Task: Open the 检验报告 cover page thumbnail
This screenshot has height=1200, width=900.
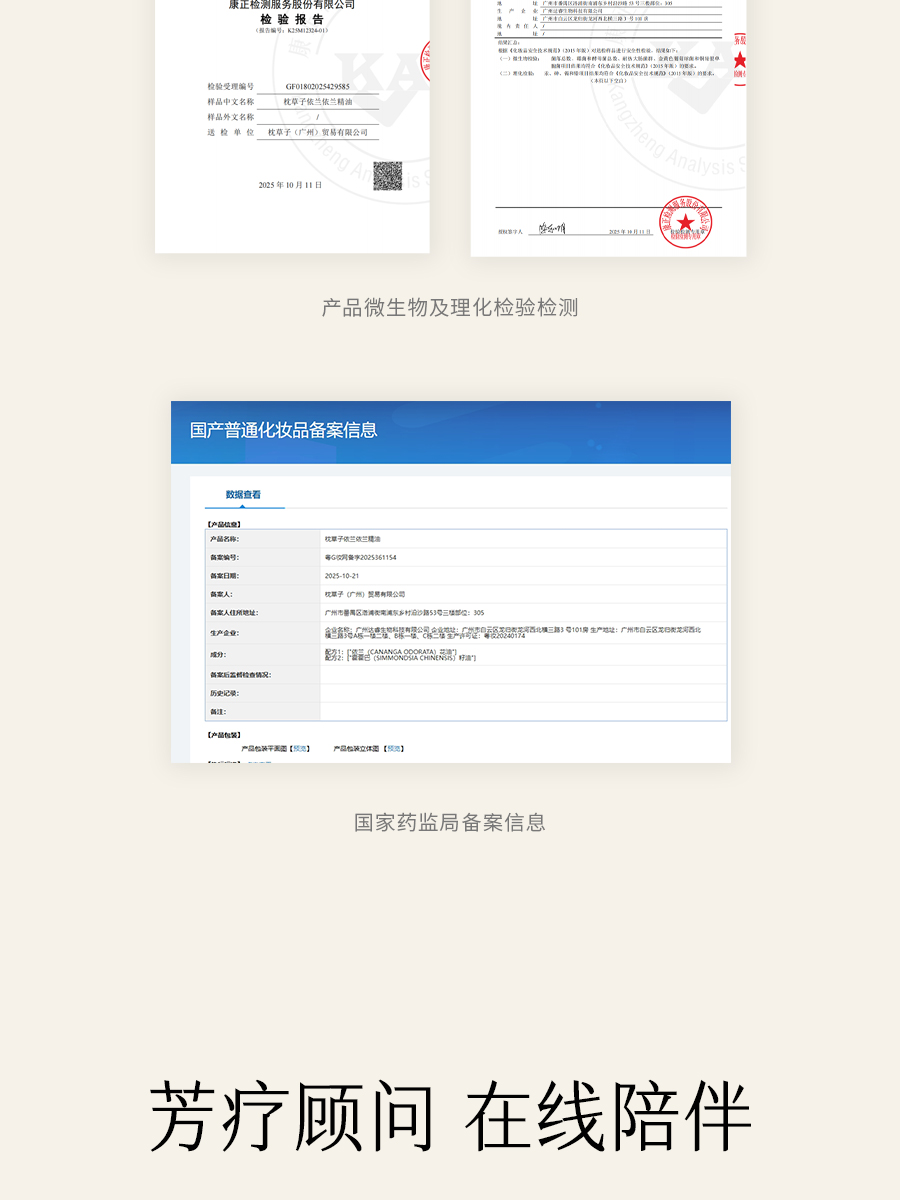Action: [x=292, y=126]
